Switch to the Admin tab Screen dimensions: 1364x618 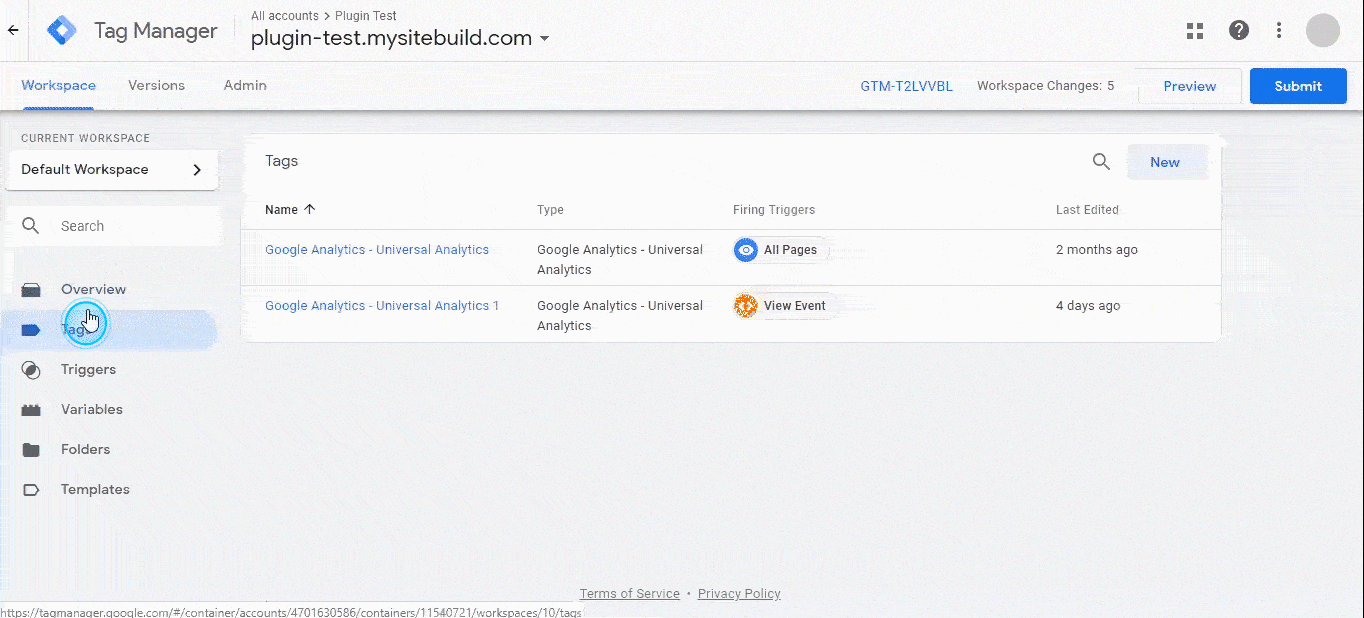pyautogui.click(x=245, y=86)
